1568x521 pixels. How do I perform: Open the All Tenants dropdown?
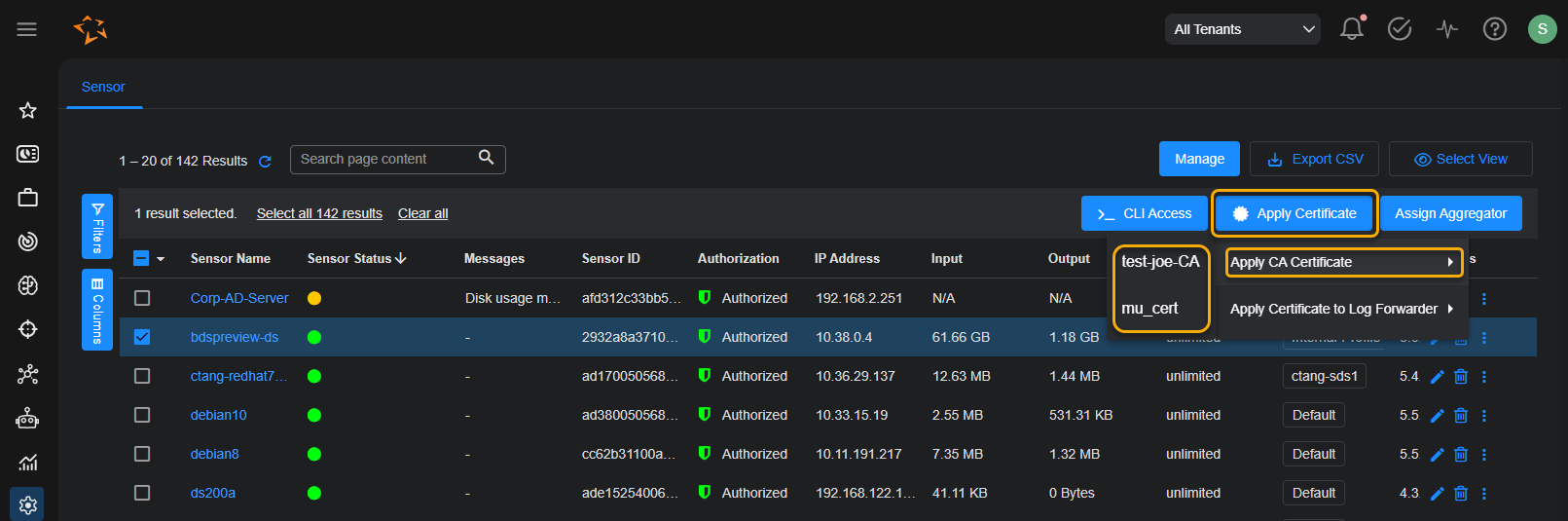point(1243,29)
